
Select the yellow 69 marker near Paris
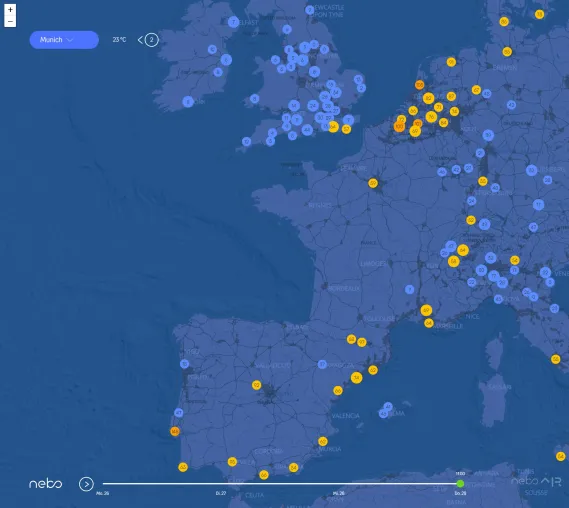pyautogui.click(x=373, y=183)
